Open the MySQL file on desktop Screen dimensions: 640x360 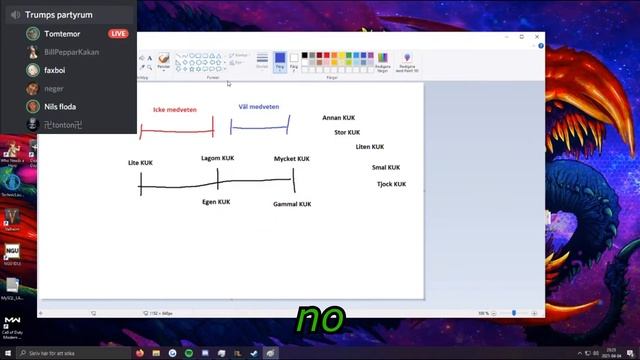(x=12, y=289)
